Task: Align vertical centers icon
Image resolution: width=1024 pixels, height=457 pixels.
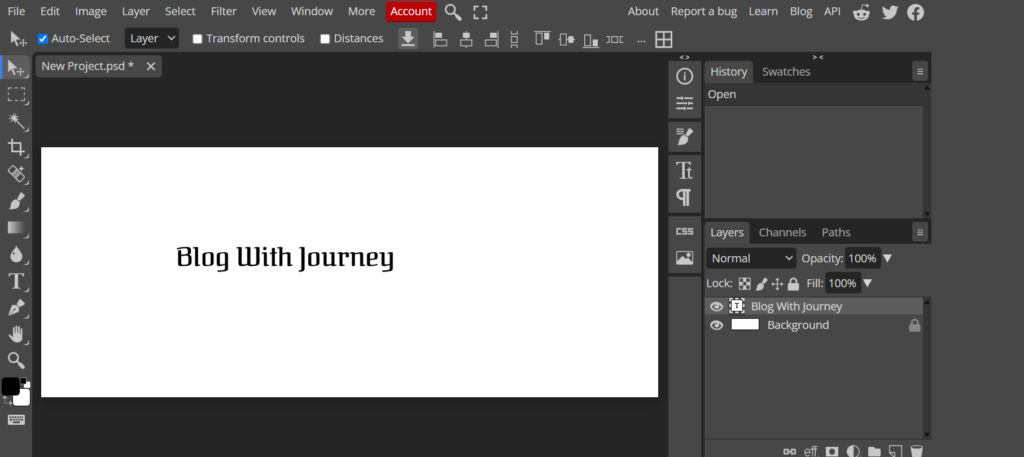Action: tap(566, 39)
